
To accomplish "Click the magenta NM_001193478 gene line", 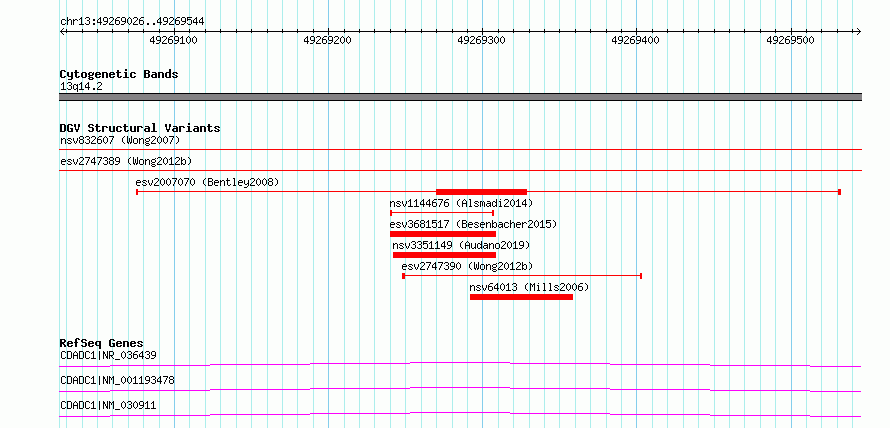I will (x=461, y=389).
